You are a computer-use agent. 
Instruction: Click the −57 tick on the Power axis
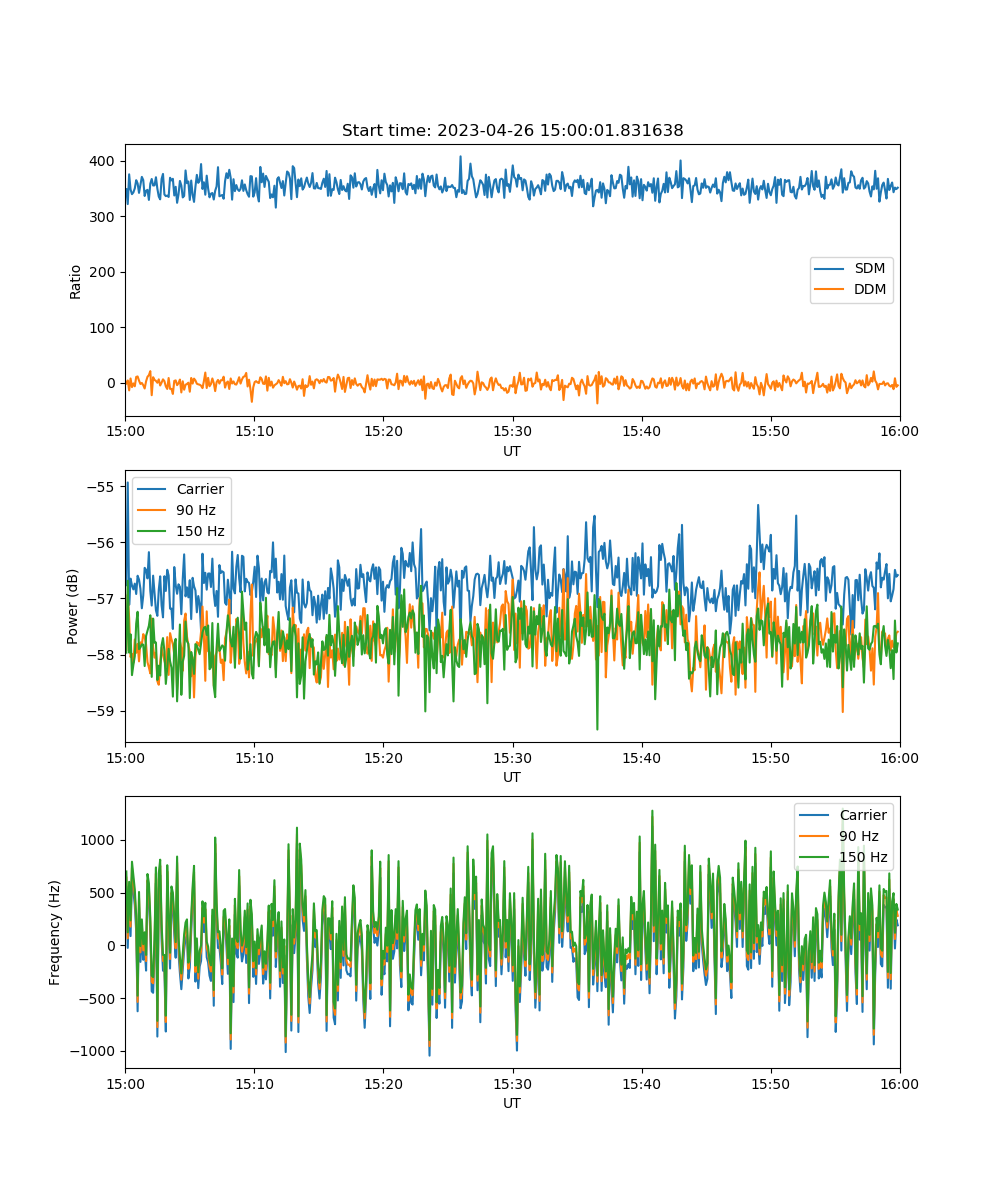click(102, 599)
